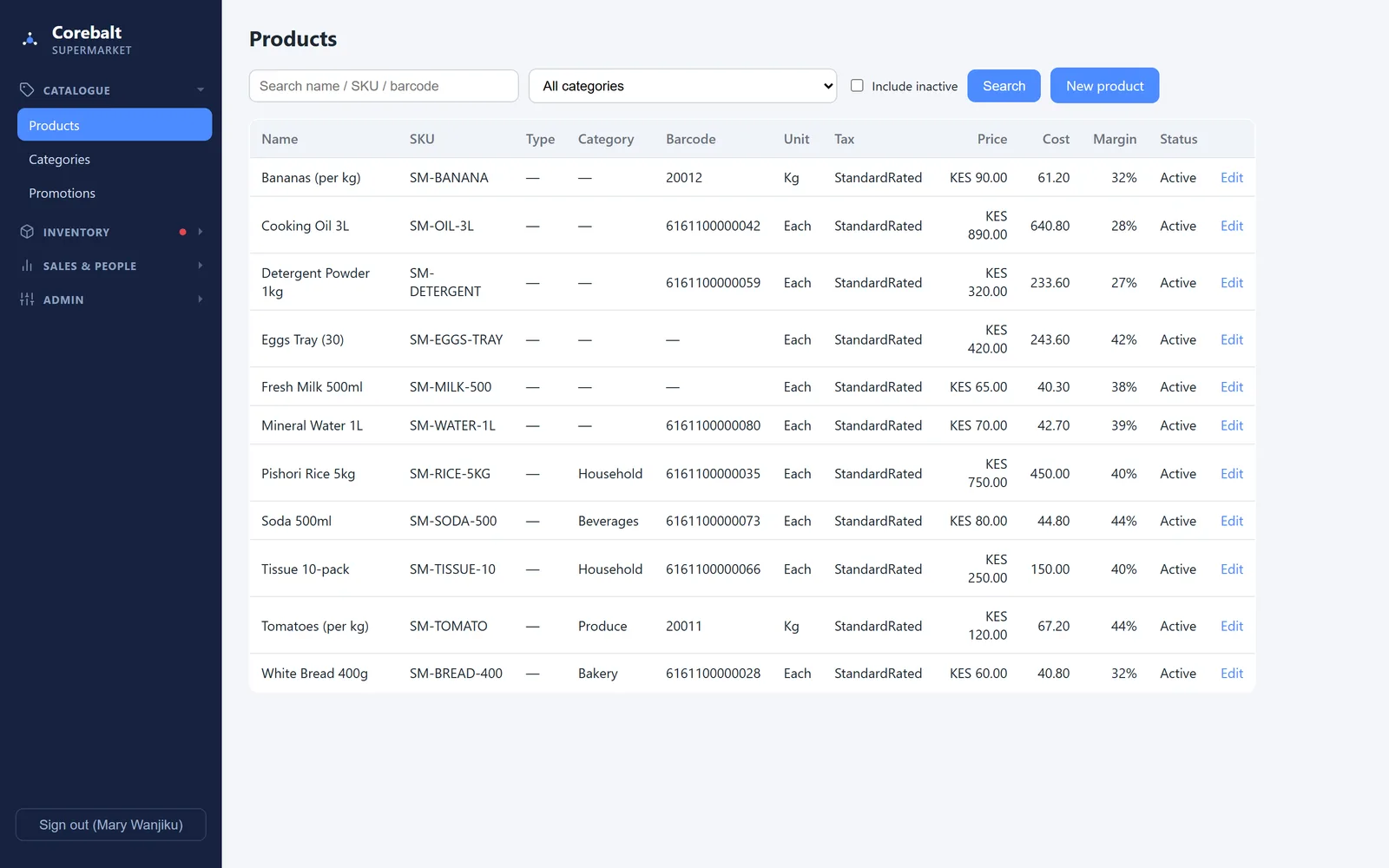Click the Inventory box icon
The image size is (1389, 868).
point(27,232)
